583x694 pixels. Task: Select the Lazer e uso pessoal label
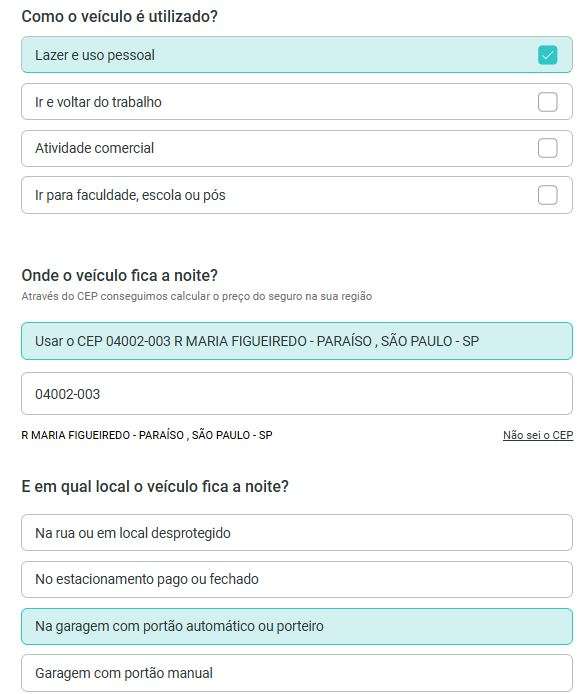click(95, 55)
